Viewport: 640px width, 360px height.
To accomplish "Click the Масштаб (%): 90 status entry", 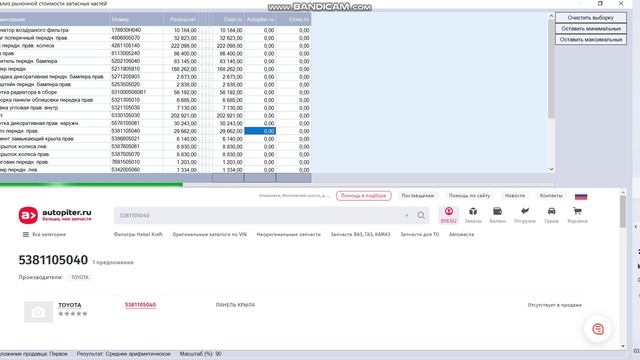I will (200, 354).
